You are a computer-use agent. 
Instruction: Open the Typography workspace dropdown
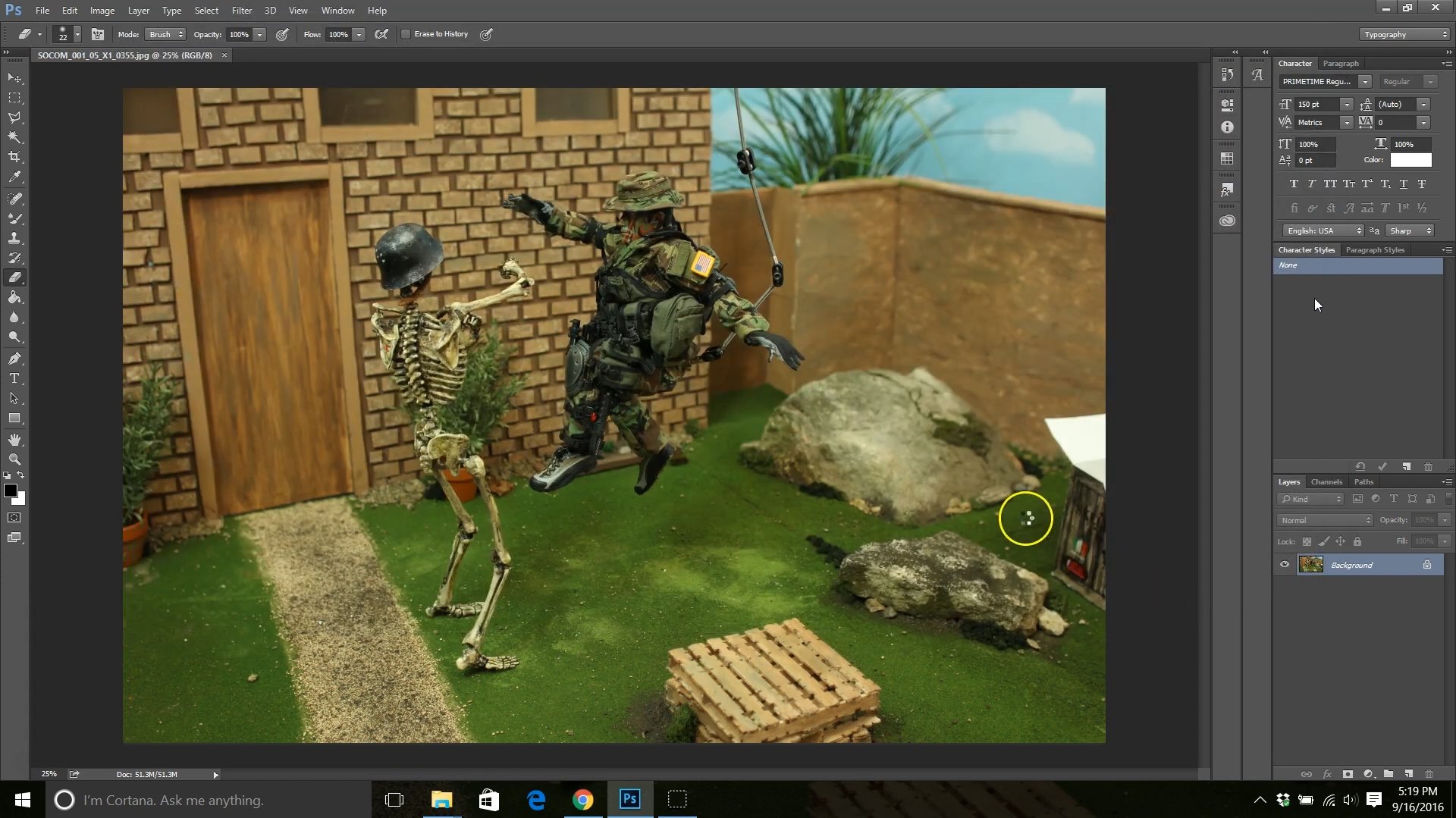click(1404, 34)
